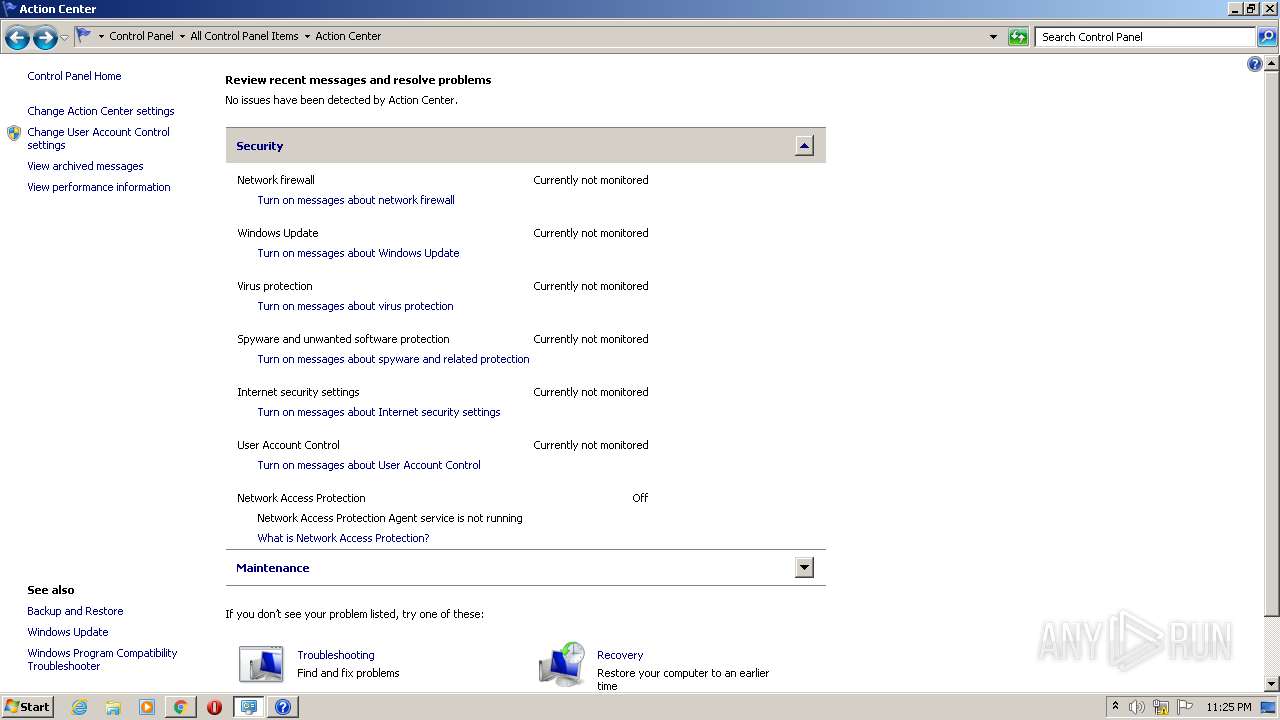
Task: Click the search magnifier icon
Action: point(1267,37)
